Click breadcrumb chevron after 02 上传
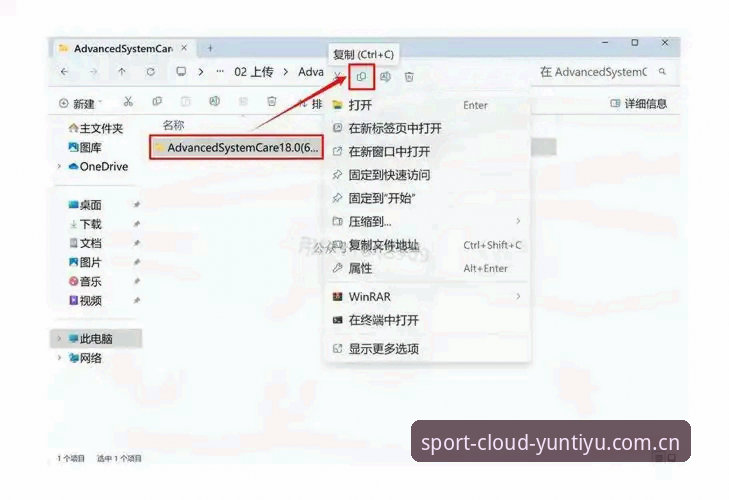The image size is (729, 500). click(286, 72)
